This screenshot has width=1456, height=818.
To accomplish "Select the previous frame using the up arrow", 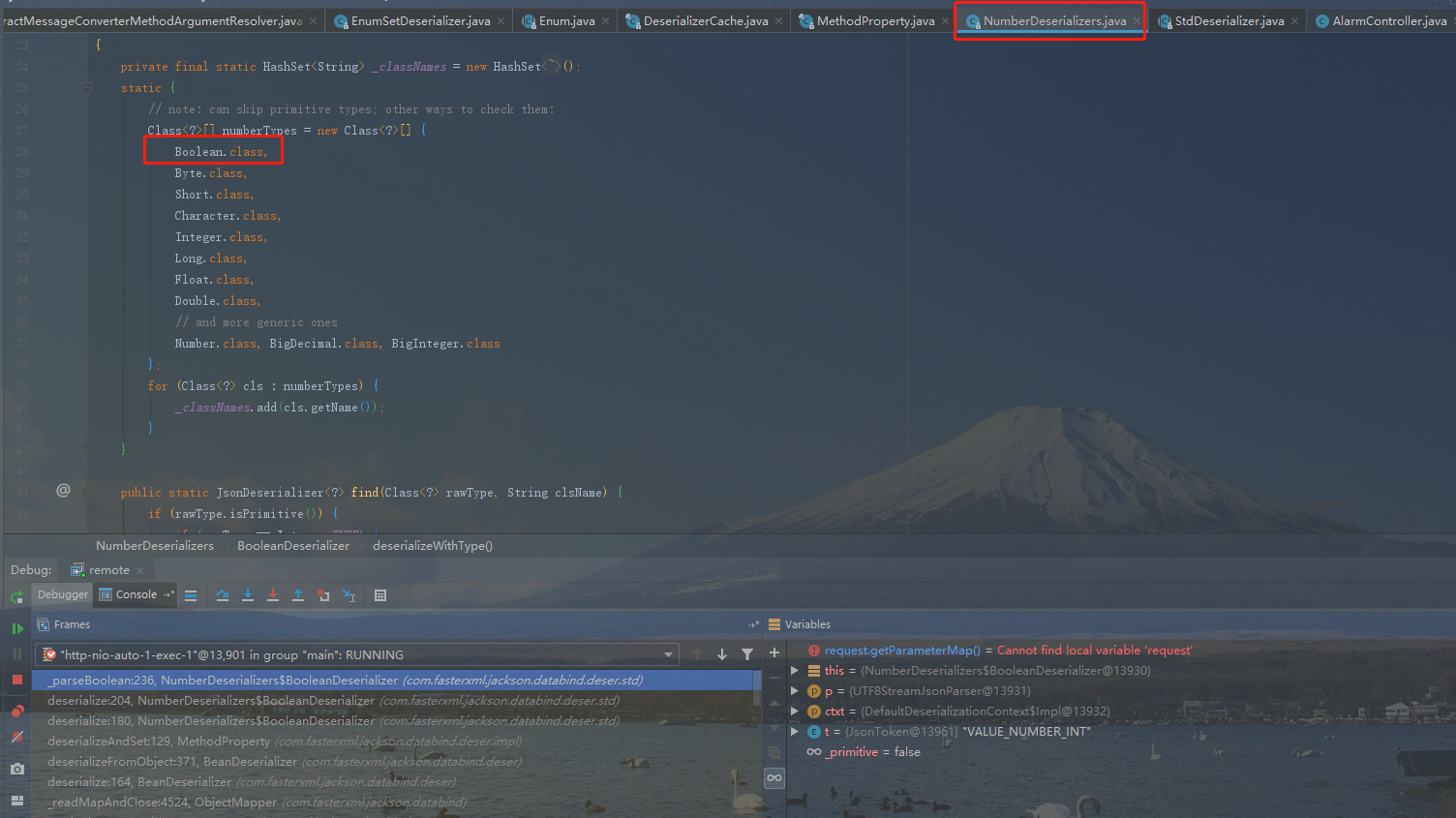I will pos(697,654).
